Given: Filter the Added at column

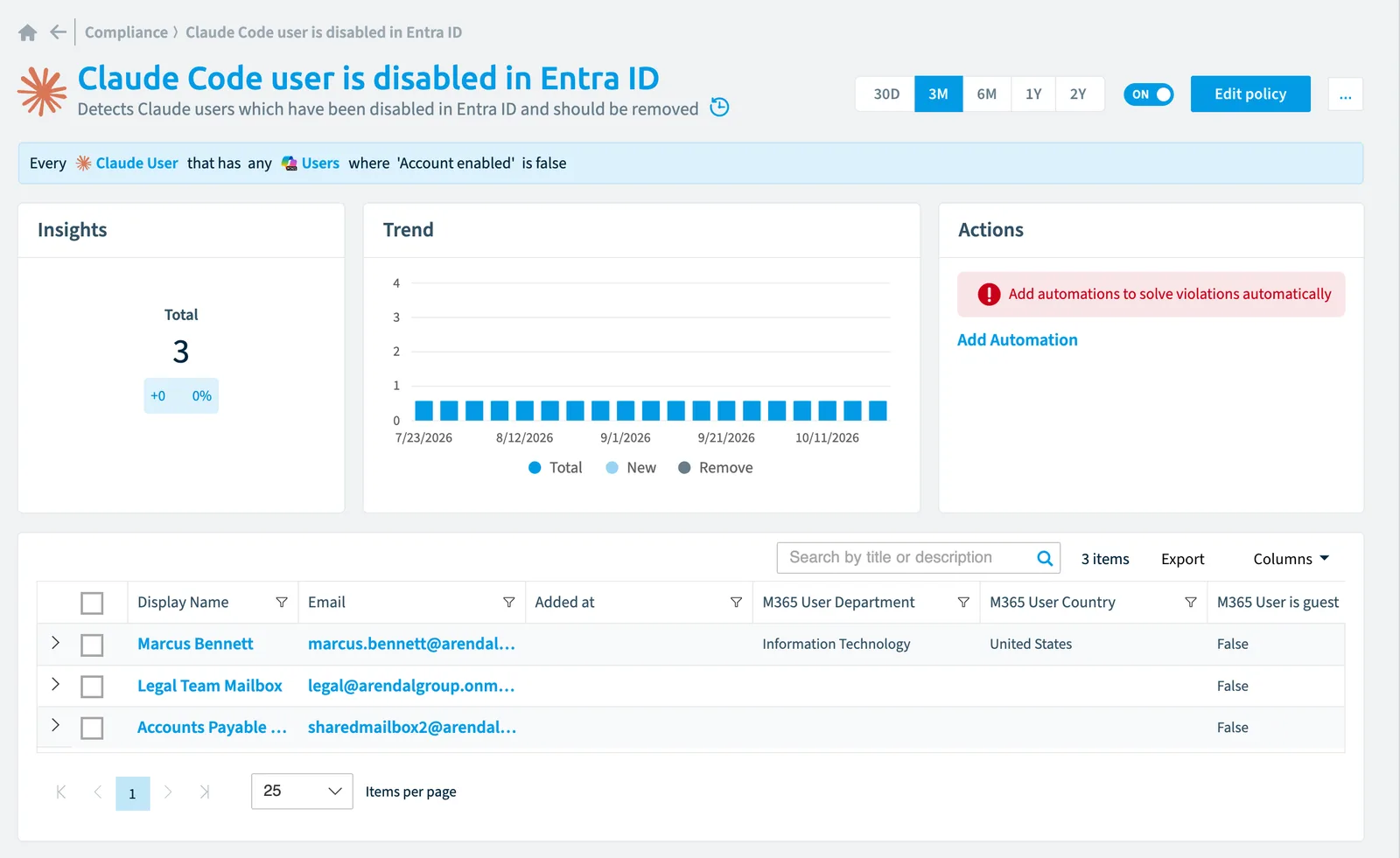Looking at the screenshot, I should 736,603.
